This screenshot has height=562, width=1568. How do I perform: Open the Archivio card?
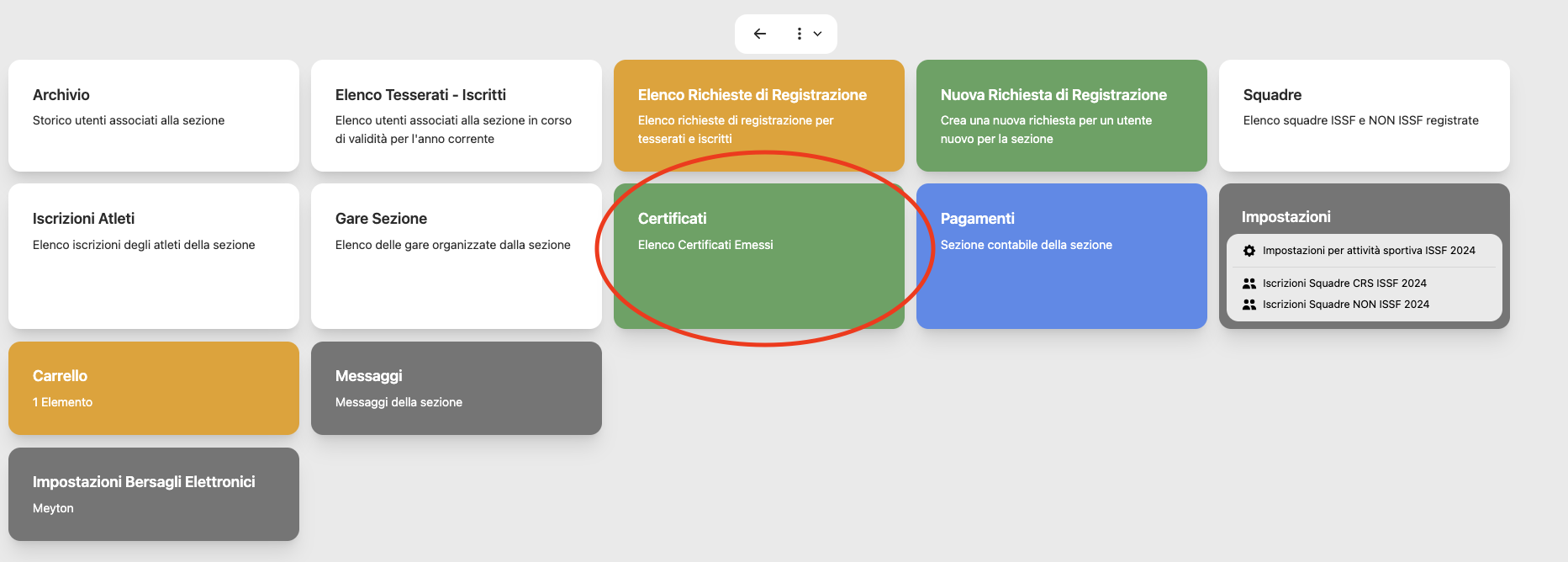tap(154, 115)
